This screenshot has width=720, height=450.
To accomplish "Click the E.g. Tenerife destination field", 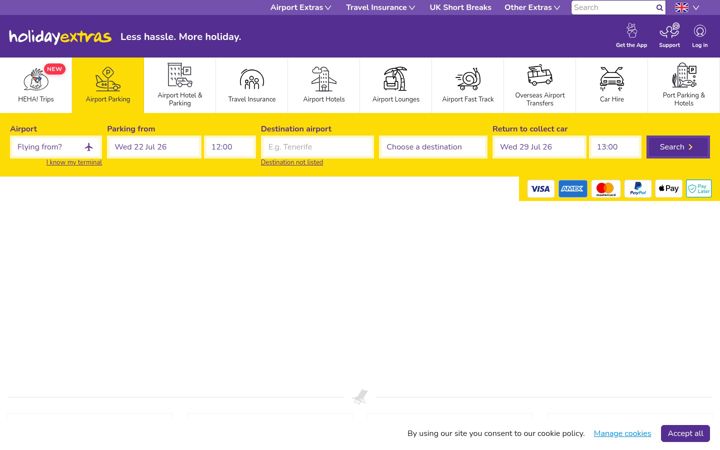I will (x=317, y=147).
